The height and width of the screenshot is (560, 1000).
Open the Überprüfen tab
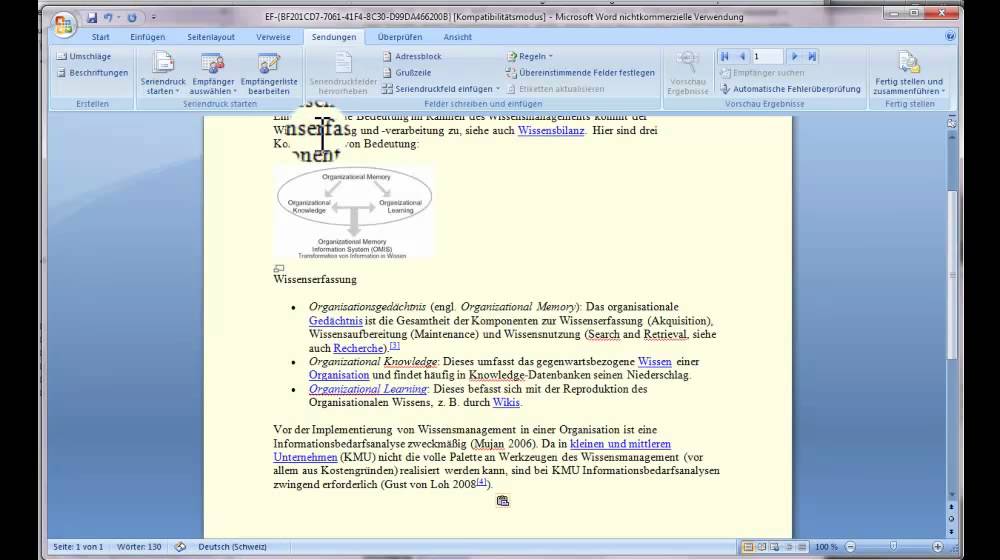[399, 37]
